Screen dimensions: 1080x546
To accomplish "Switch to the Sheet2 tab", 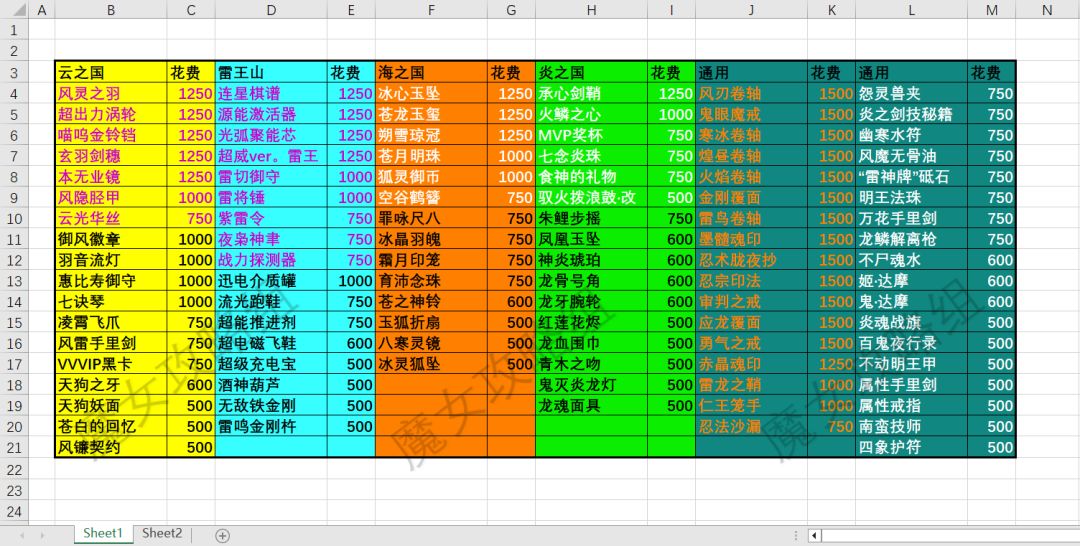I will pos(162,533).
